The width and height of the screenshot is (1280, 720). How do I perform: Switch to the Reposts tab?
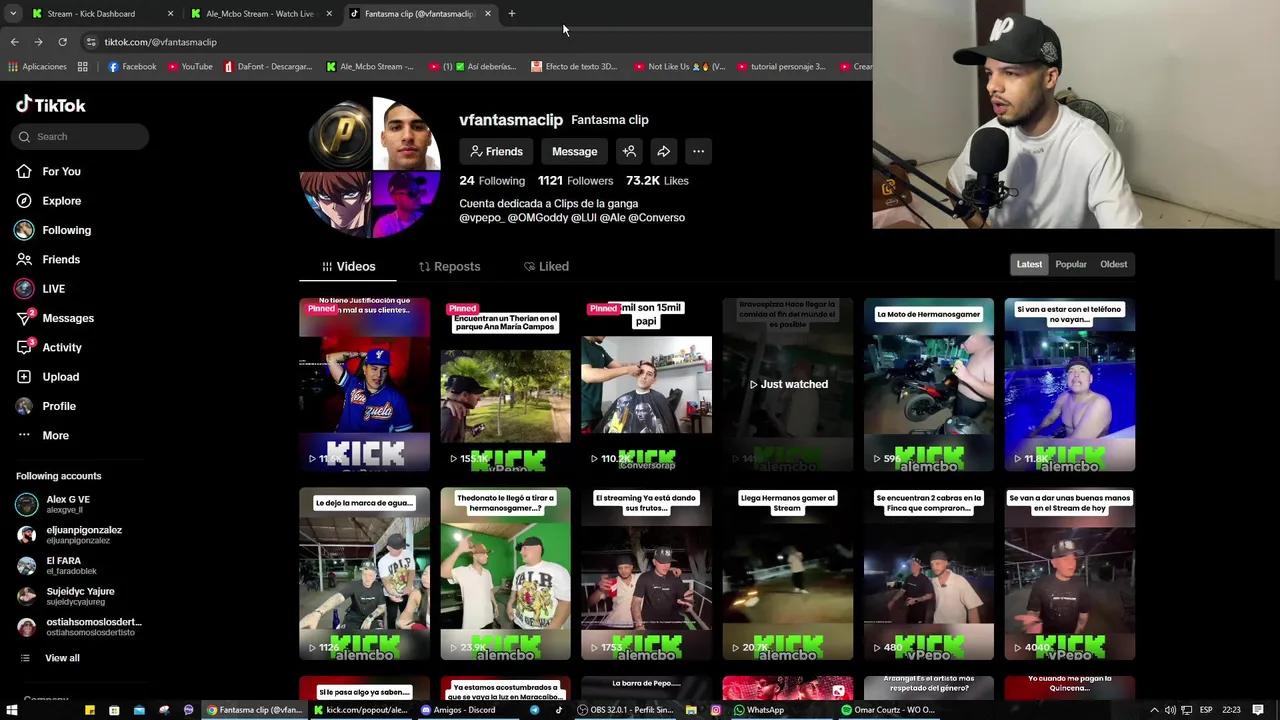click(x=449, y=266)
